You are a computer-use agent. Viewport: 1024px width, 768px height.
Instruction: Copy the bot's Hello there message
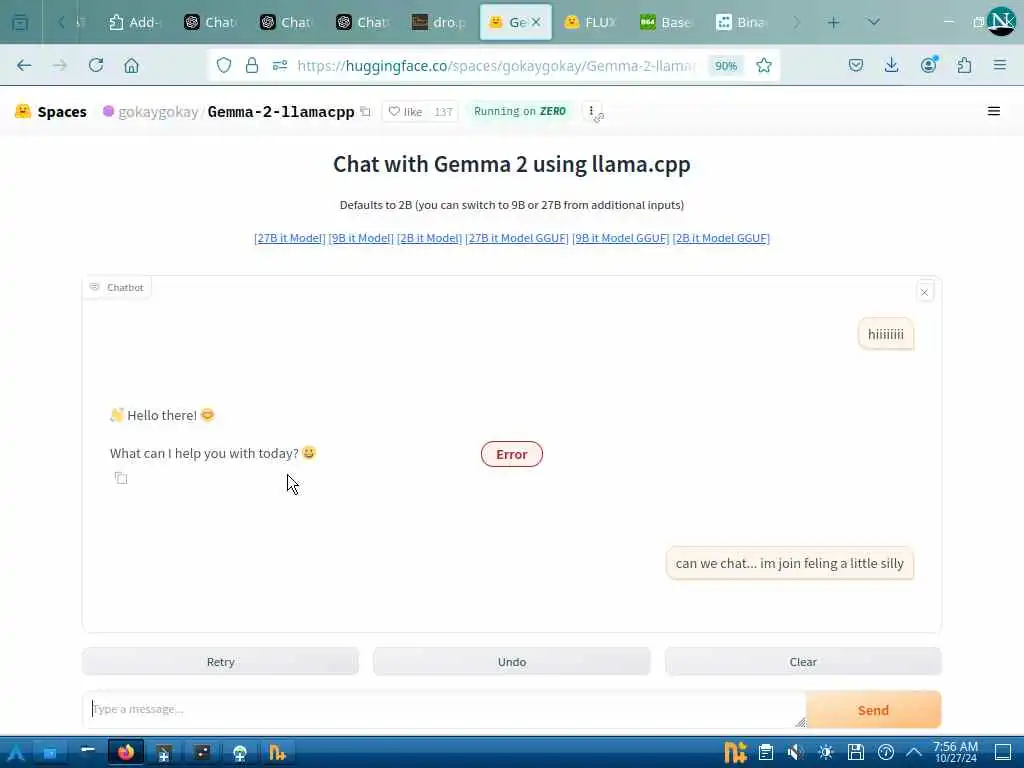click(121, 478)
